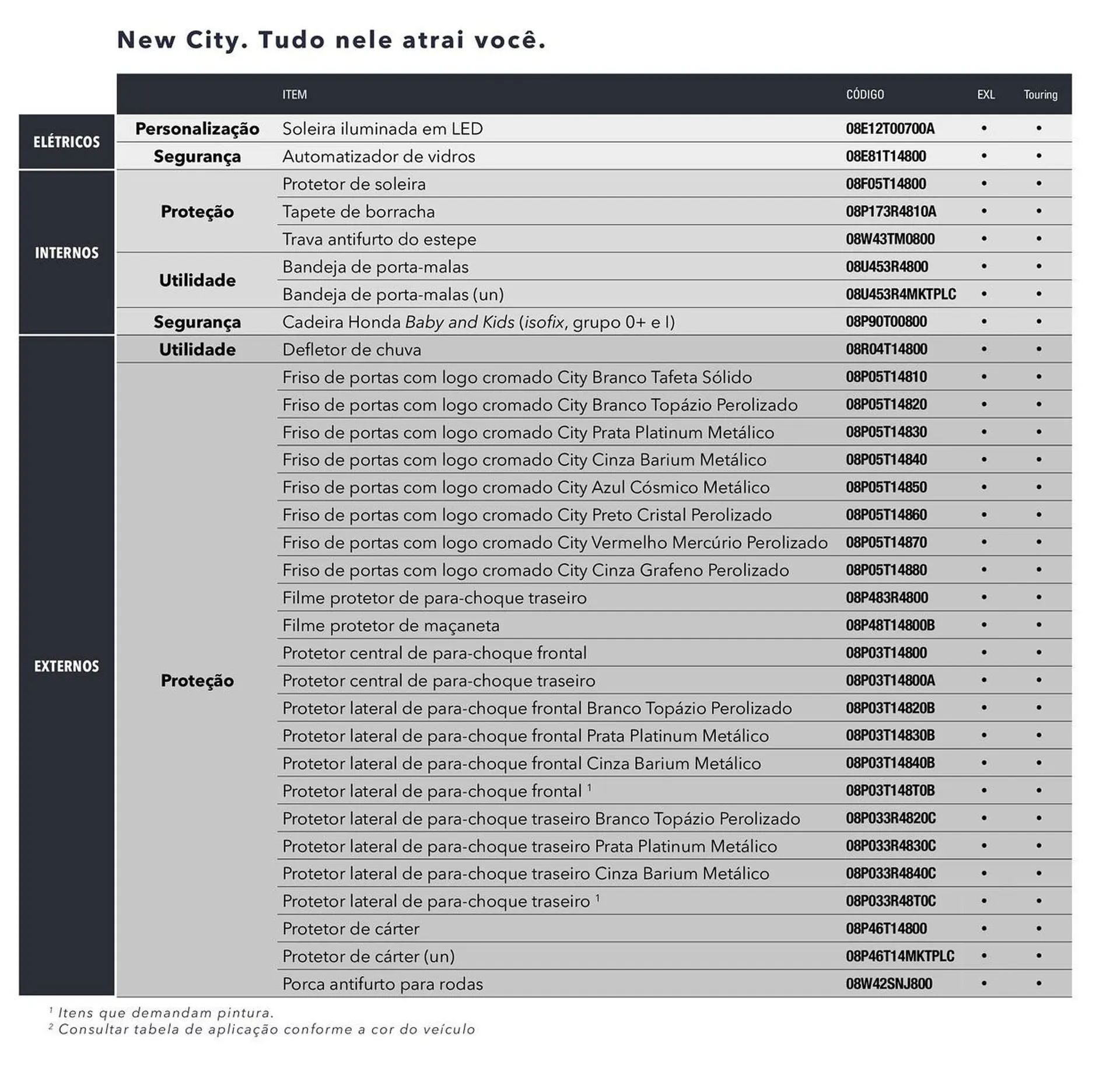Viewport: 1120px width, 1071px height.
Task: Click code 08U453R4MKTPLC
Action: 901,294
